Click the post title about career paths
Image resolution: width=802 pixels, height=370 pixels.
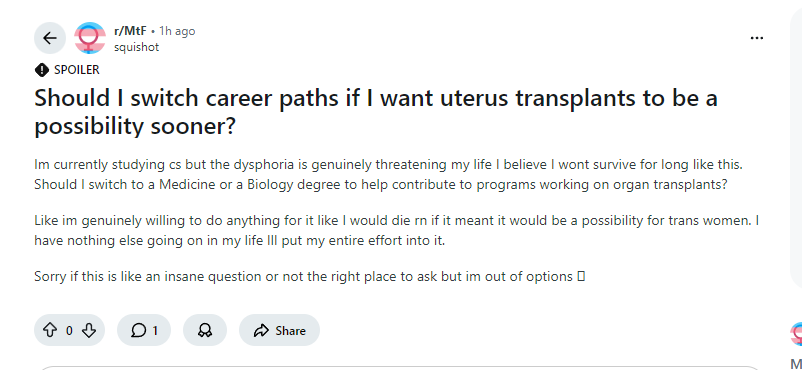click(376, 112)
